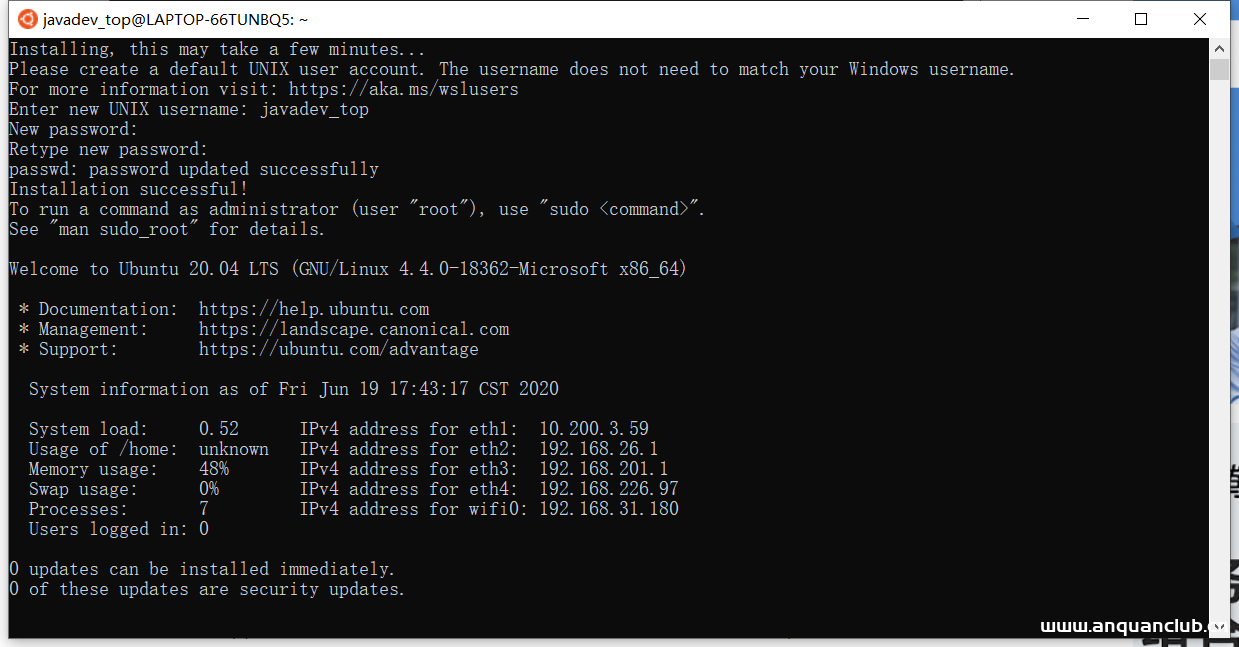Close the Ubuntu terminal window
This screenshot has width=1239, height=647.
[x=1200, y=19]
